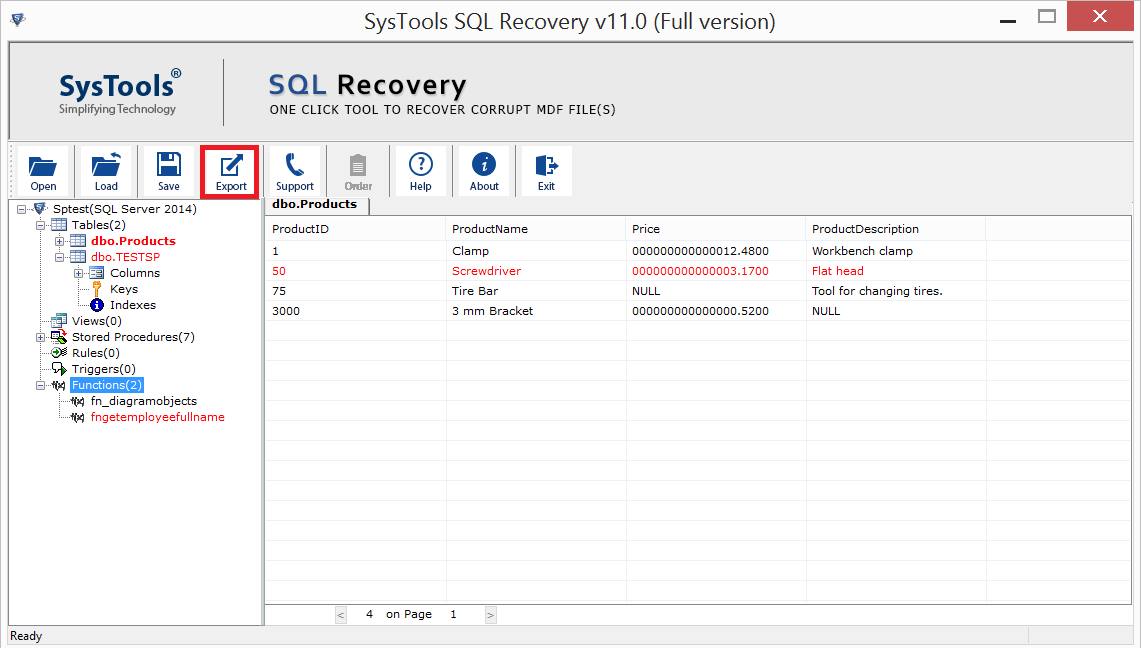Click the fngetemployeefullname function icon
Image resolution: width=1141 pixels, height=648 pixels.
coord(78,417)
